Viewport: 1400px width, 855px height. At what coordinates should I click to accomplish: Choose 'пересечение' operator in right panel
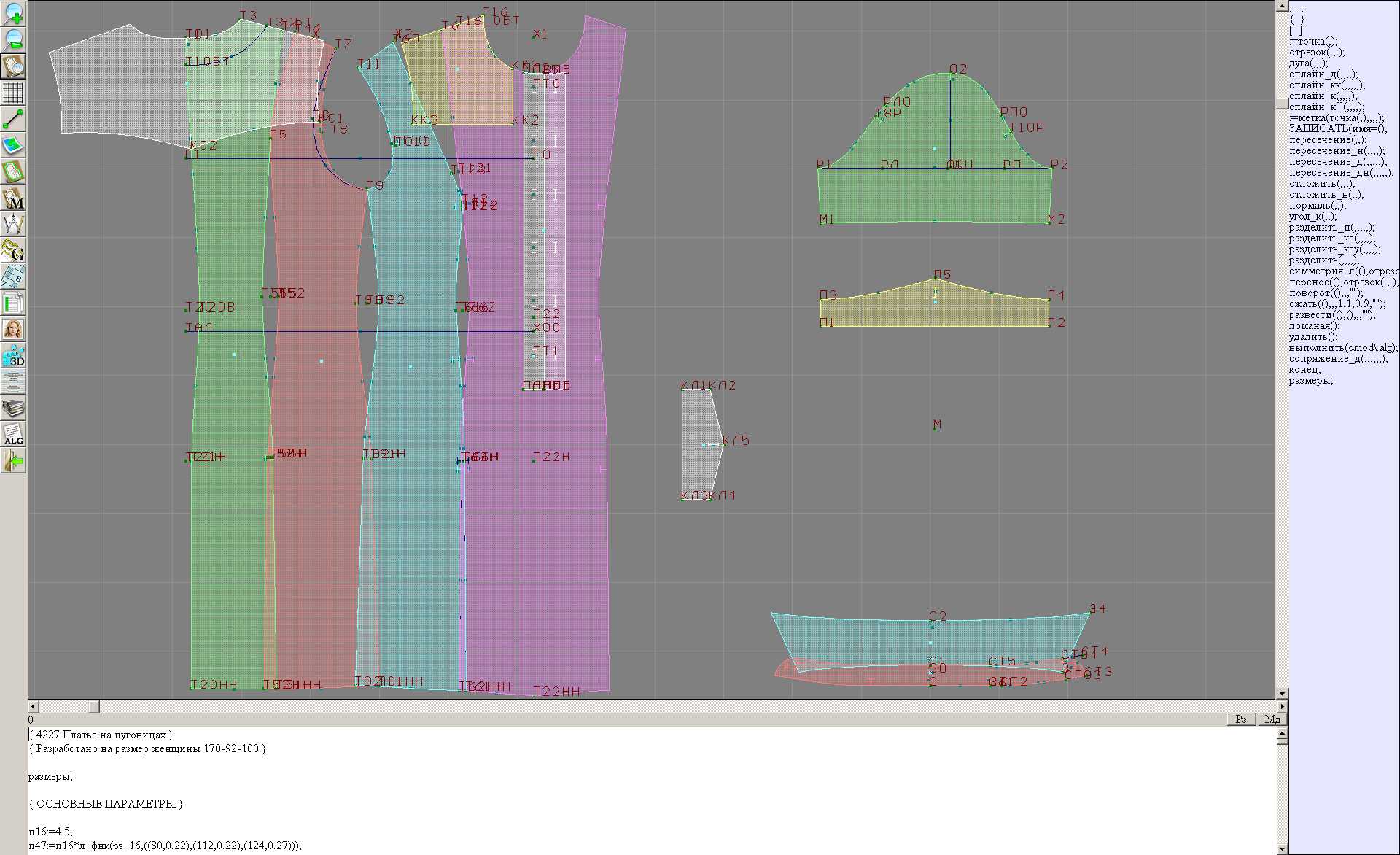tap(1327, 139)
